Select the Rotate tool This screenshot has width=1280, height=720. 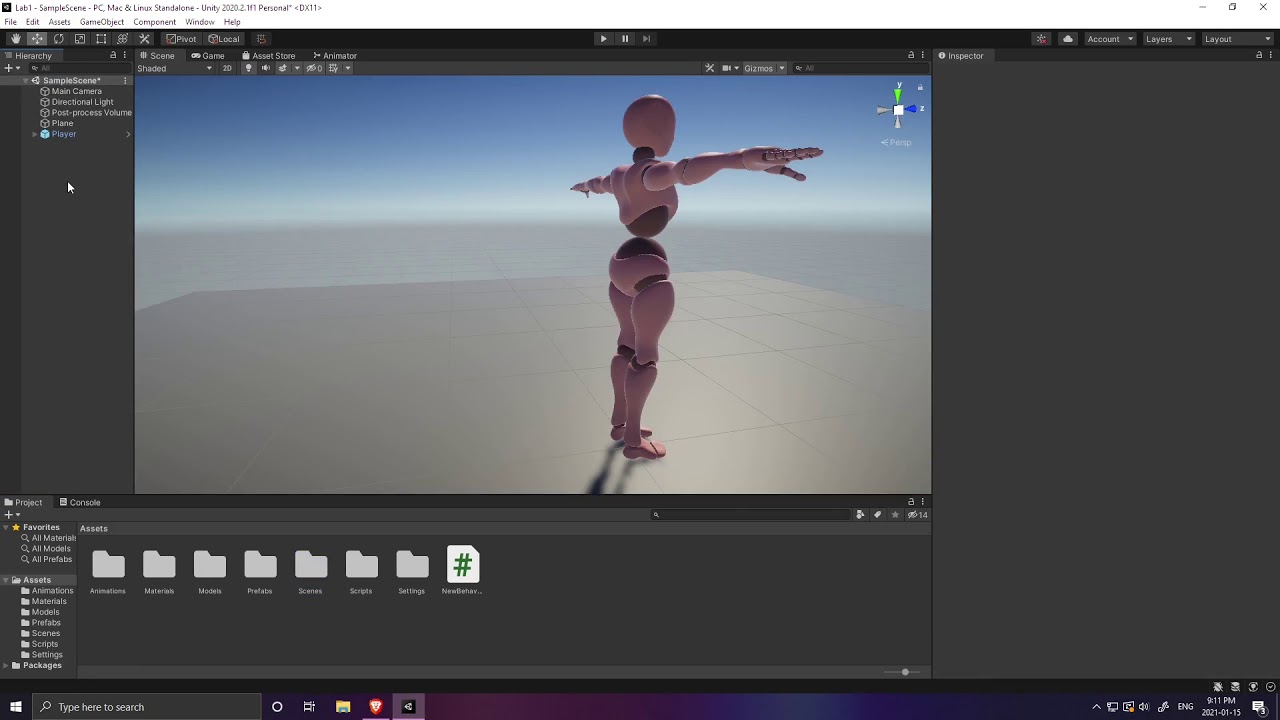(58, 39)
